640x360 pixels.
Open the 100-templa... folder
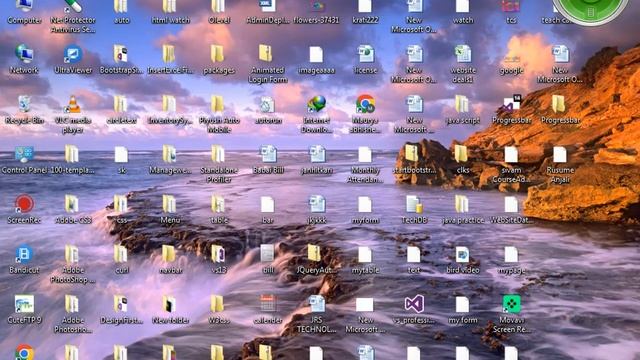coord(72,154)
